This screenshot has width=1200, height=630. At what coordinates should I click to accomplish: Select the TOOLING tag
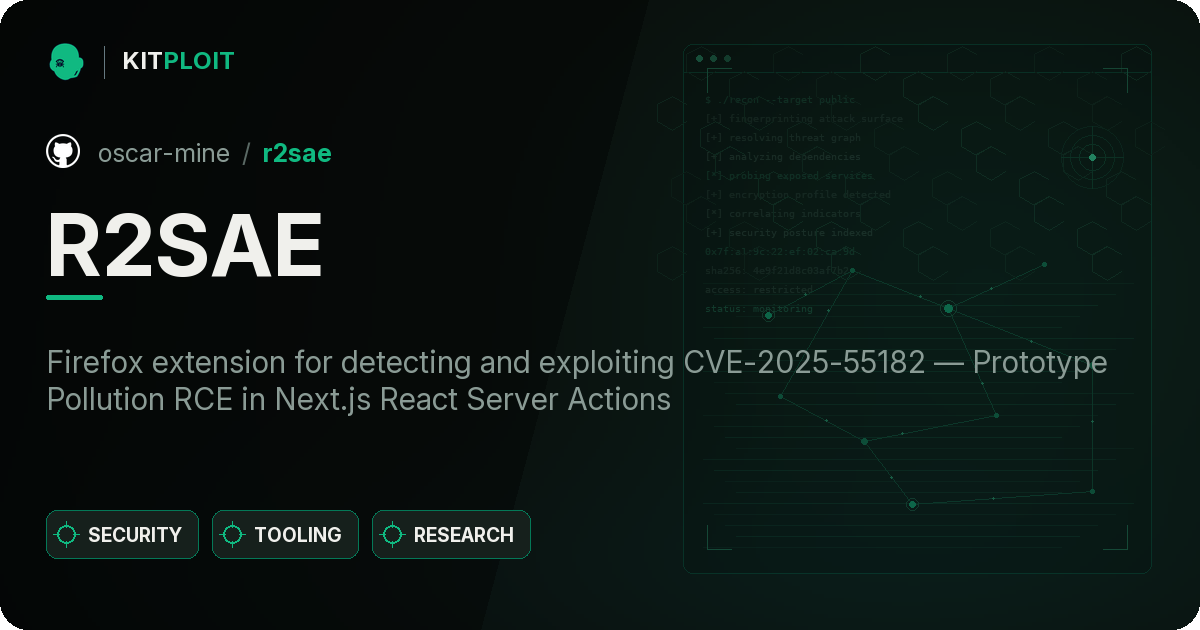(285, 535)
